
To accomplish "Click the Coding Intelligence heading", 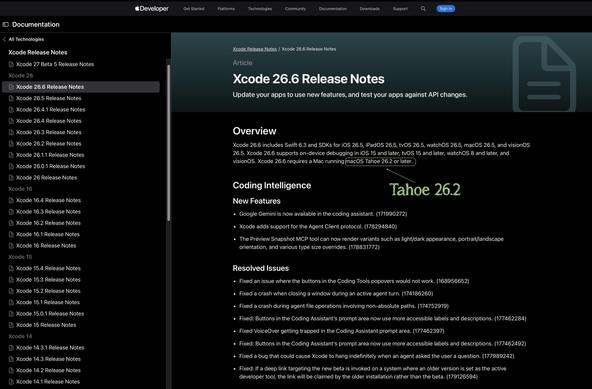I will (x=272, y=185).
